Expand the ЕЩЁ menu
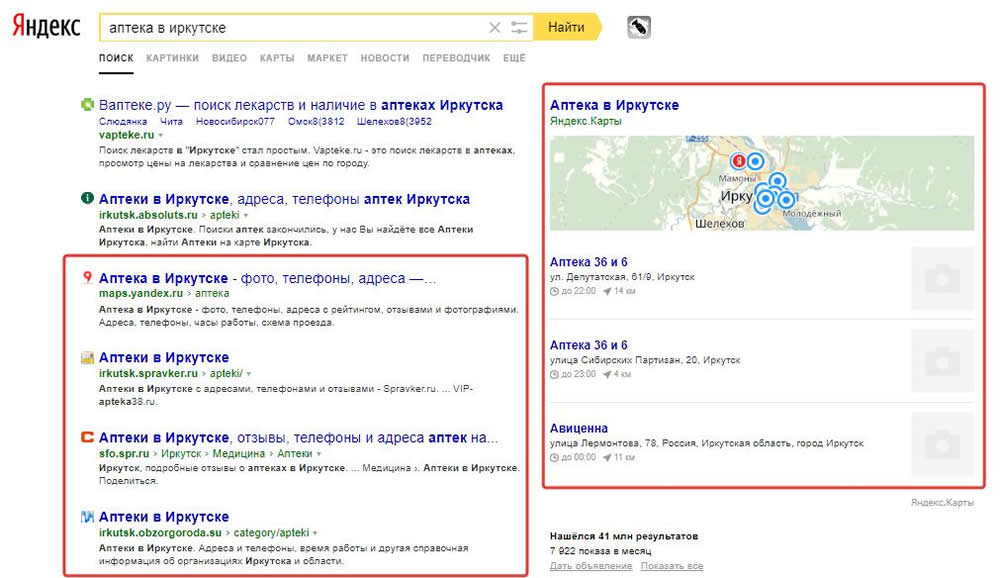The image size is (1000, 578). 512,58
